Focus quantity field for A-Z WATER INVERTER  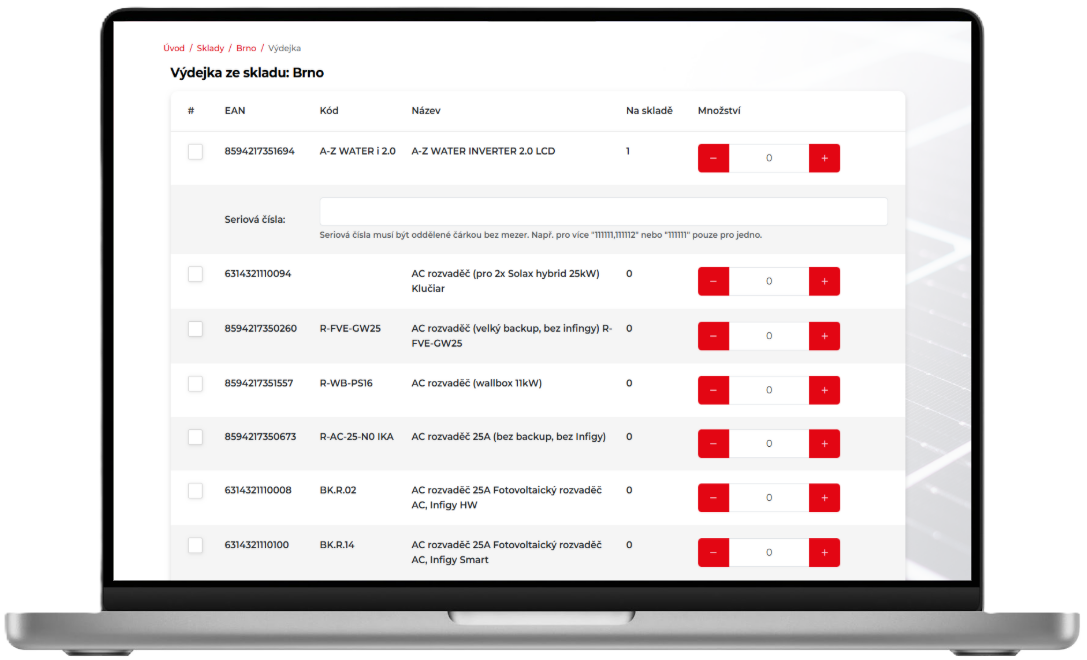tap(768, 158)
